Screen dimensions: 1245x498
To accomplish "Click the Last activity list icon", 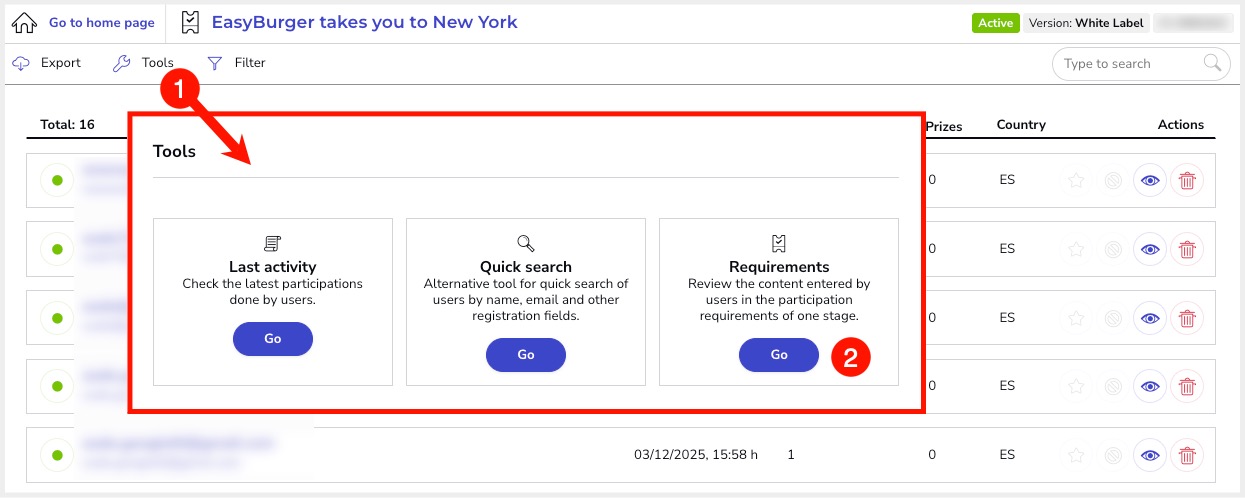I will tap(272, 243).
